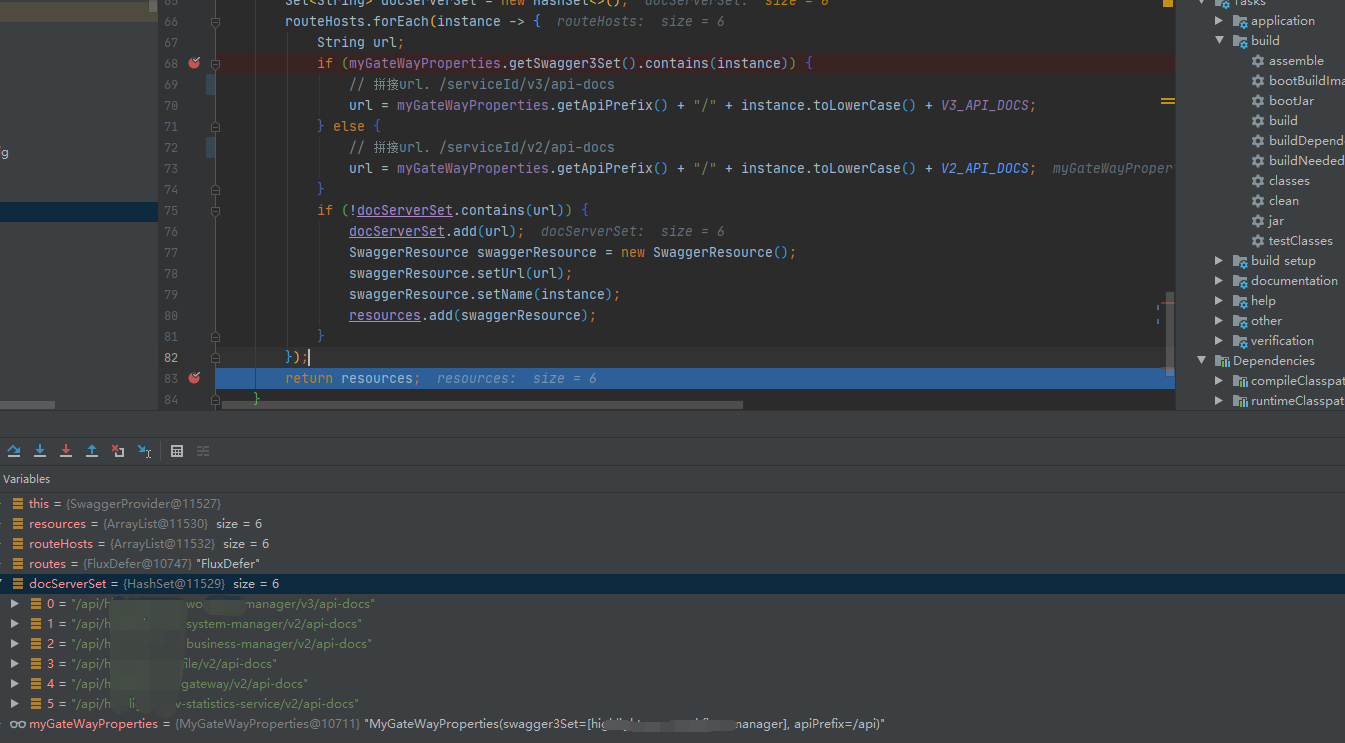Collapse the Dependencies node
The image size is (1345, 743).
1202,361
